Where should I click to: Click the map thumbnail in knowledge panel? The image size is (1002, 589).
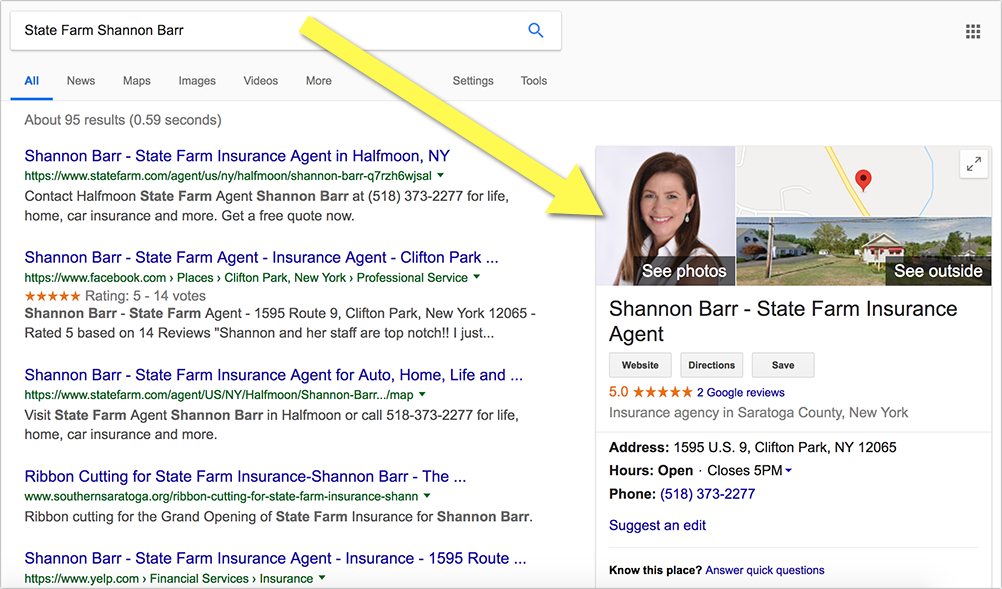pyautogui.click(x=864, y=181)
